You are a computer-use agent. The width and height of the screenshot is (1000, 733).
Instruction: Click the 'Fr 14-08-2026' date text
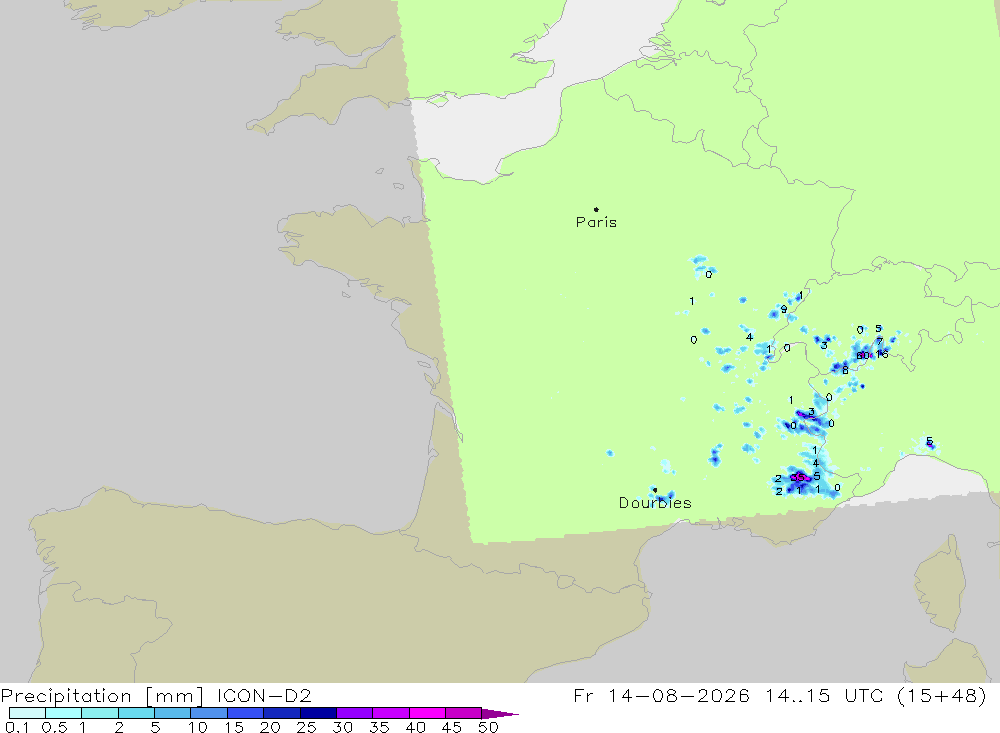pos(661,695)
